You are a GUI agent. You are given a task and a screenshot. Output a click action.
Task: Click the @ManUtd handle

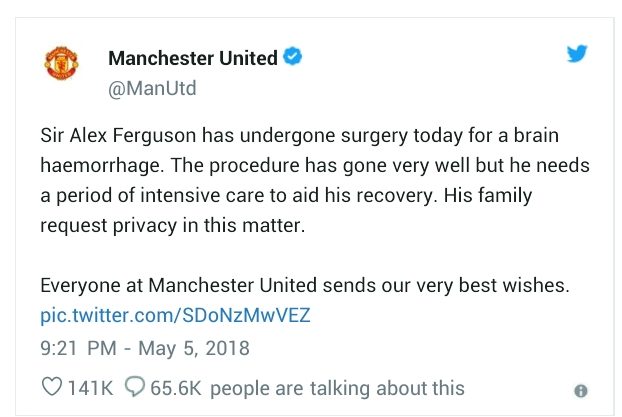click(x=152, y=88)
